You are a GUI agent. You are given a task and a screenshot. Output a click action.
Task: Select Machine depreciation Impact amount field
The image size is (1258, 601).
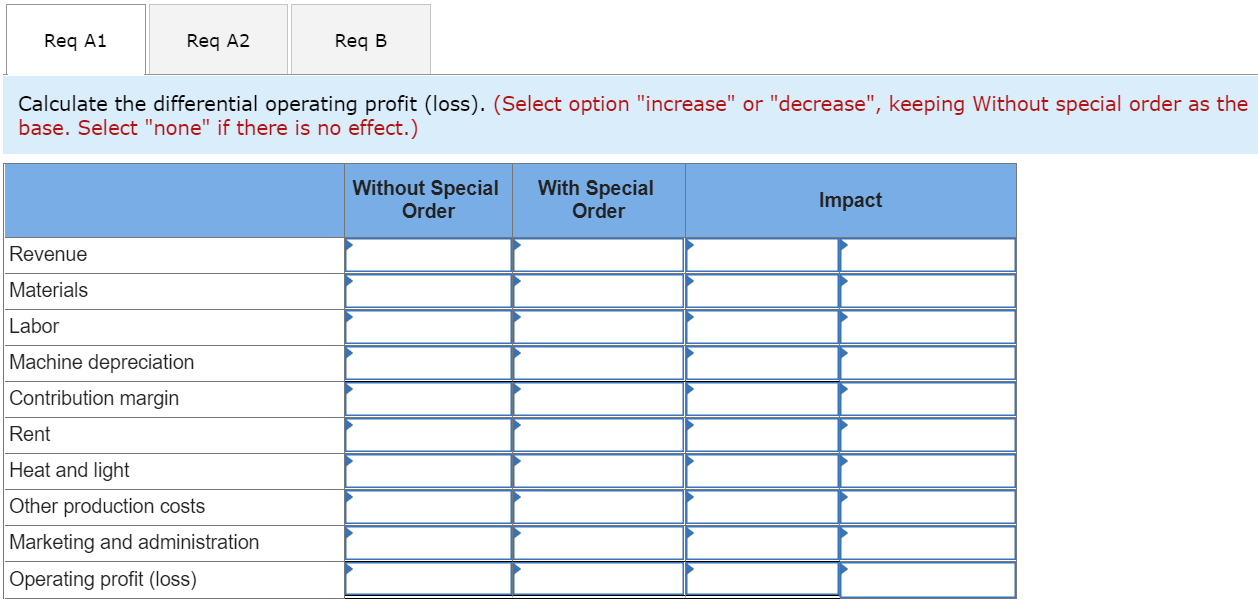(762, 363)
